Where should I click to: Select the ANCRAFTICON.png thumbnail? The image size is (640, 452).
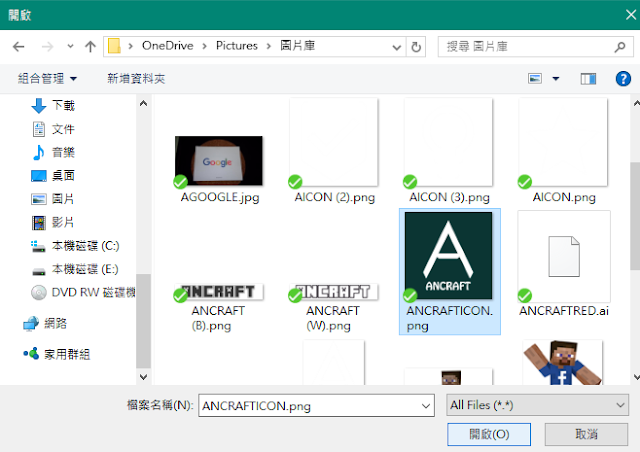[x=449, y=256]
